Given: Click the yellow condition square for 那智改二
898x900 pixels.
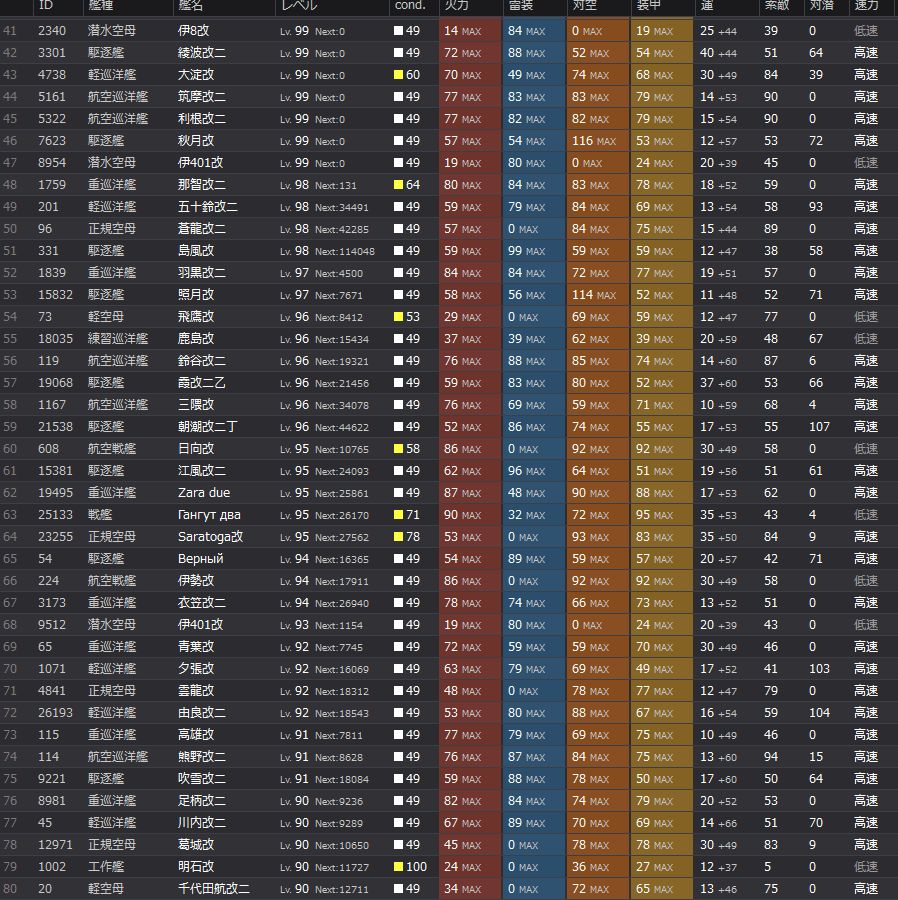Looking at the screenshot, I should 398,185.
